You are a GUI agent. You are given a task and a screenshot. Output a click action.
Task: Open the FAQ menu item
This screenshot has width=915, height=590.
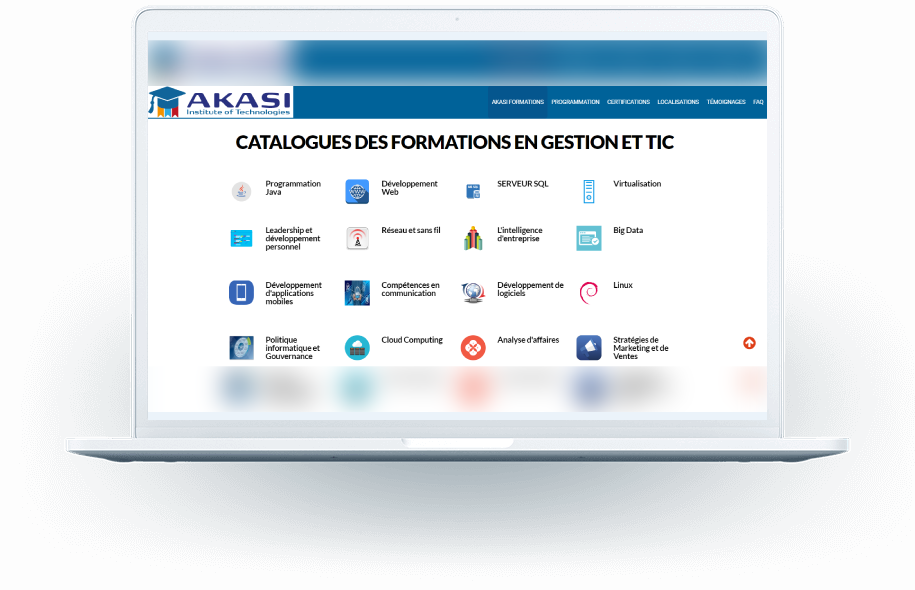click(758, 102)
